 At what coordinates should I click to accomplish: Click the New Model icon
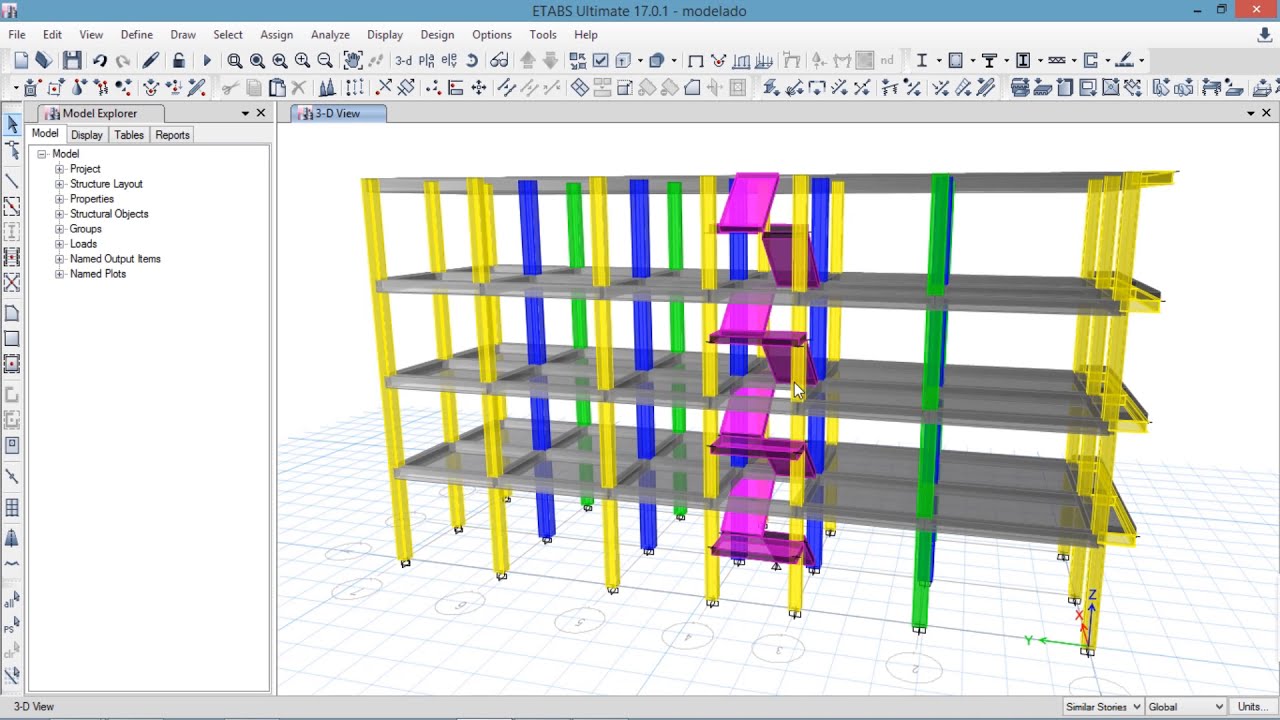tap(21, 61)
